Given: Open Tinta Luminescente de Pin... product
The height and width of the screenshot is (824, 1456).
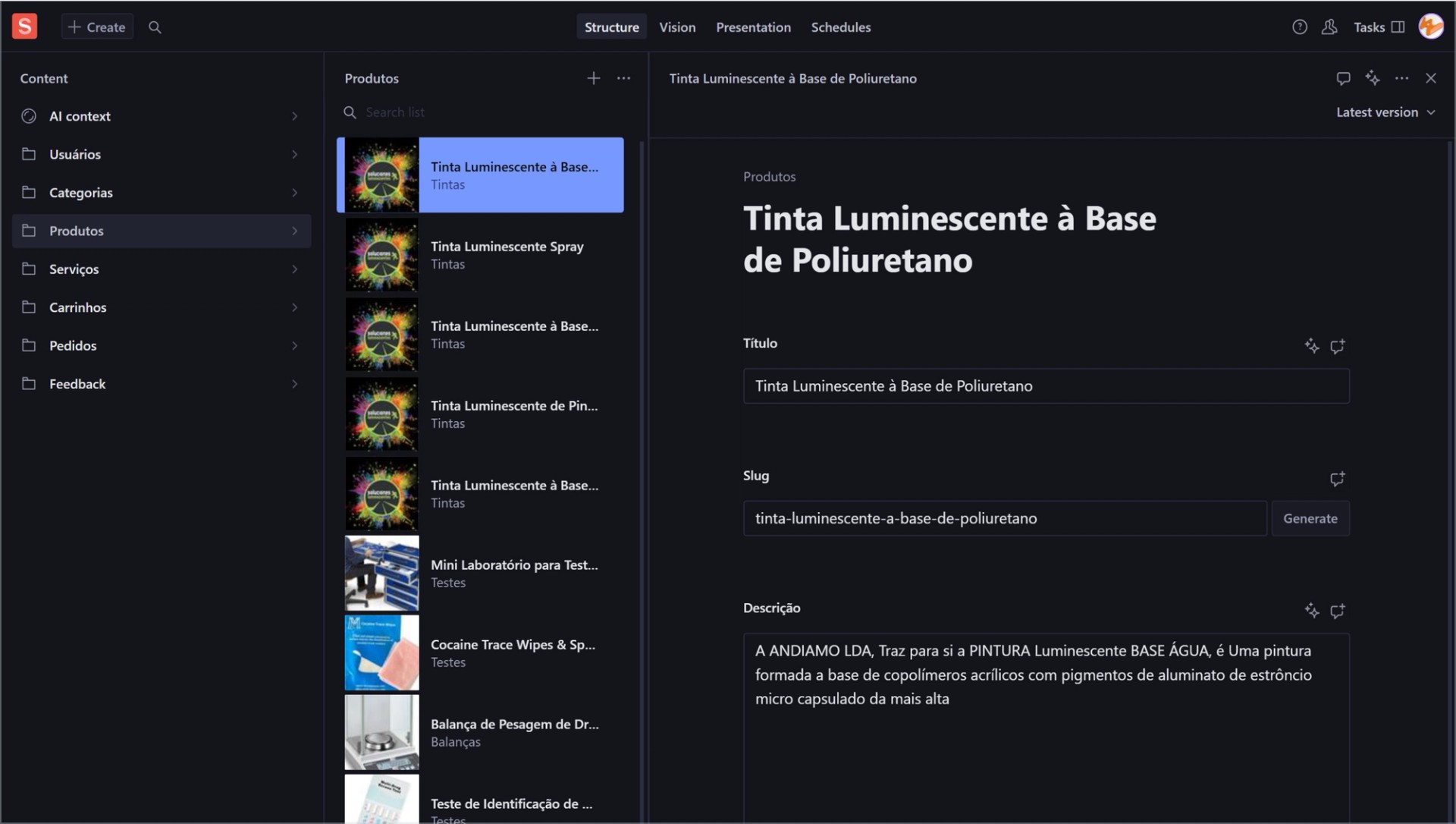Looking at the screenshot, I should pos(480,414).
